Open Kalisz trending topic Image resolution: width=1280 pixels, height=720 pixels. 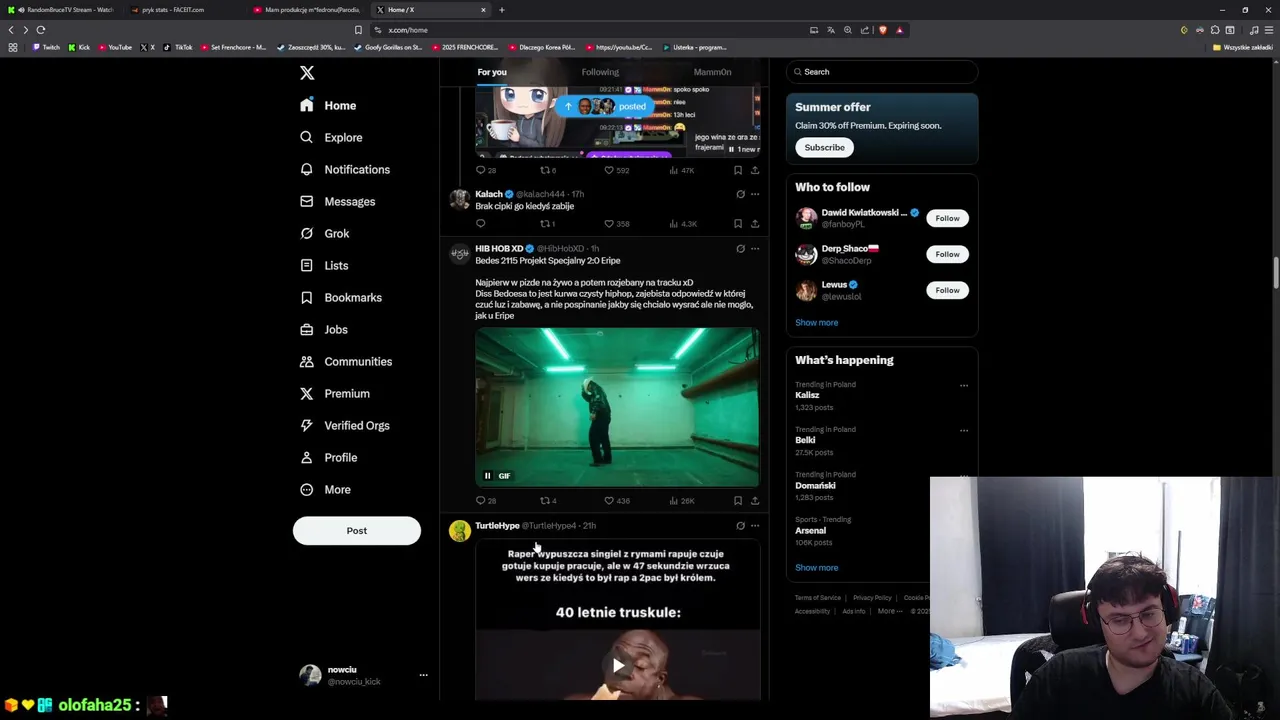(x=807, y=395)
